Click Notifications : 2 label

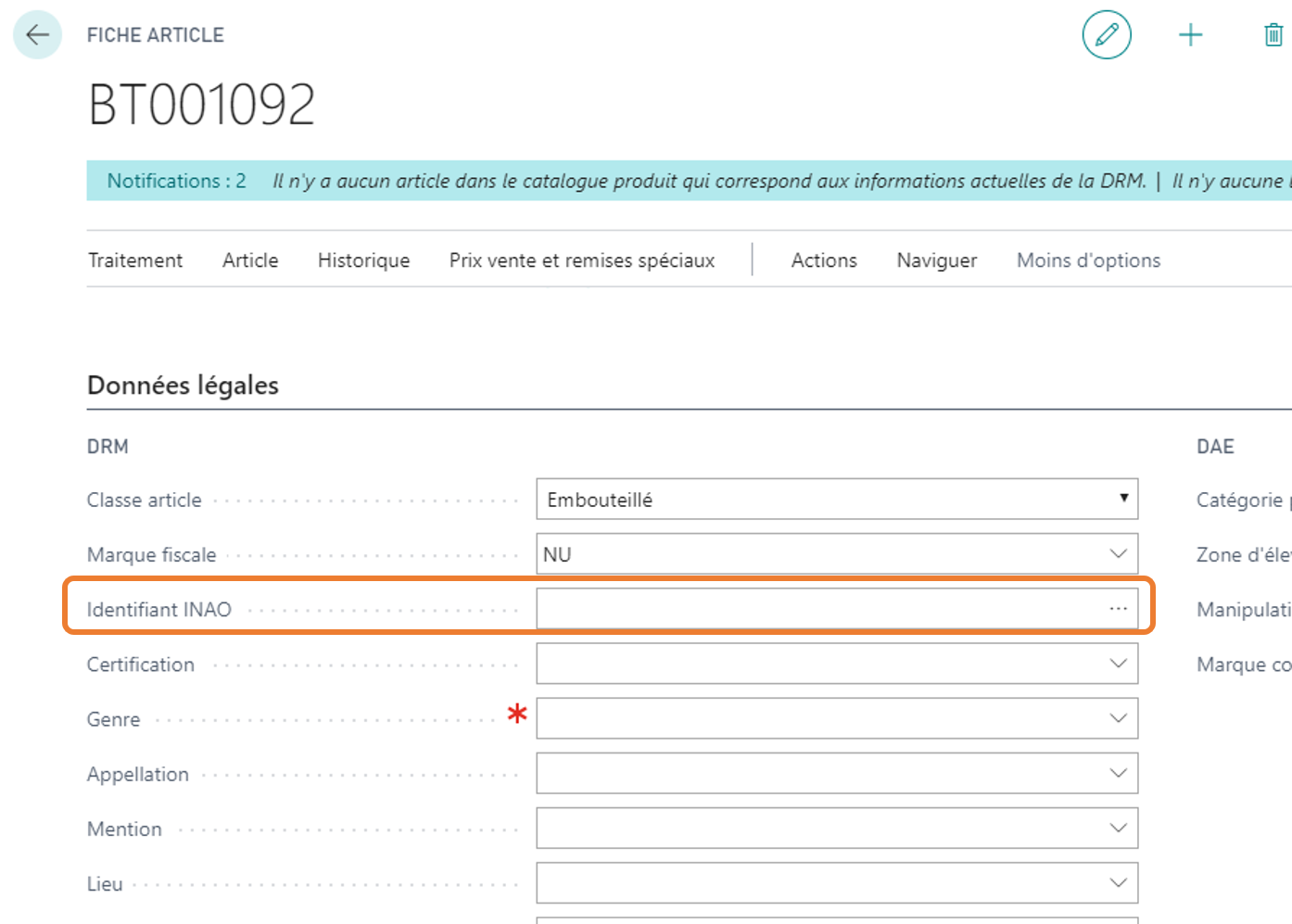point(176,181)
